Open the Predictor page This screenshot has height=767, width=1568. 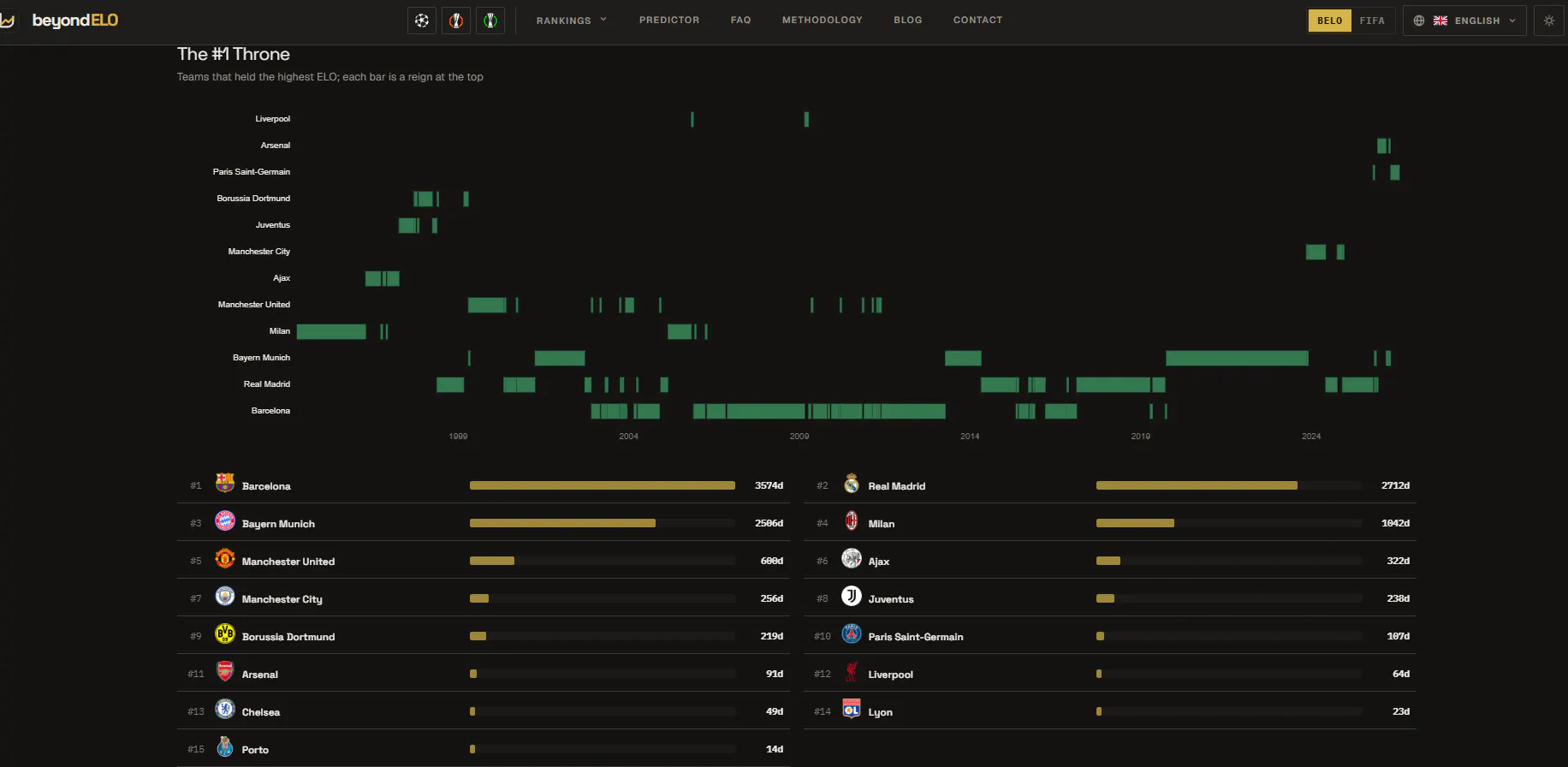(x=669, y=21)
